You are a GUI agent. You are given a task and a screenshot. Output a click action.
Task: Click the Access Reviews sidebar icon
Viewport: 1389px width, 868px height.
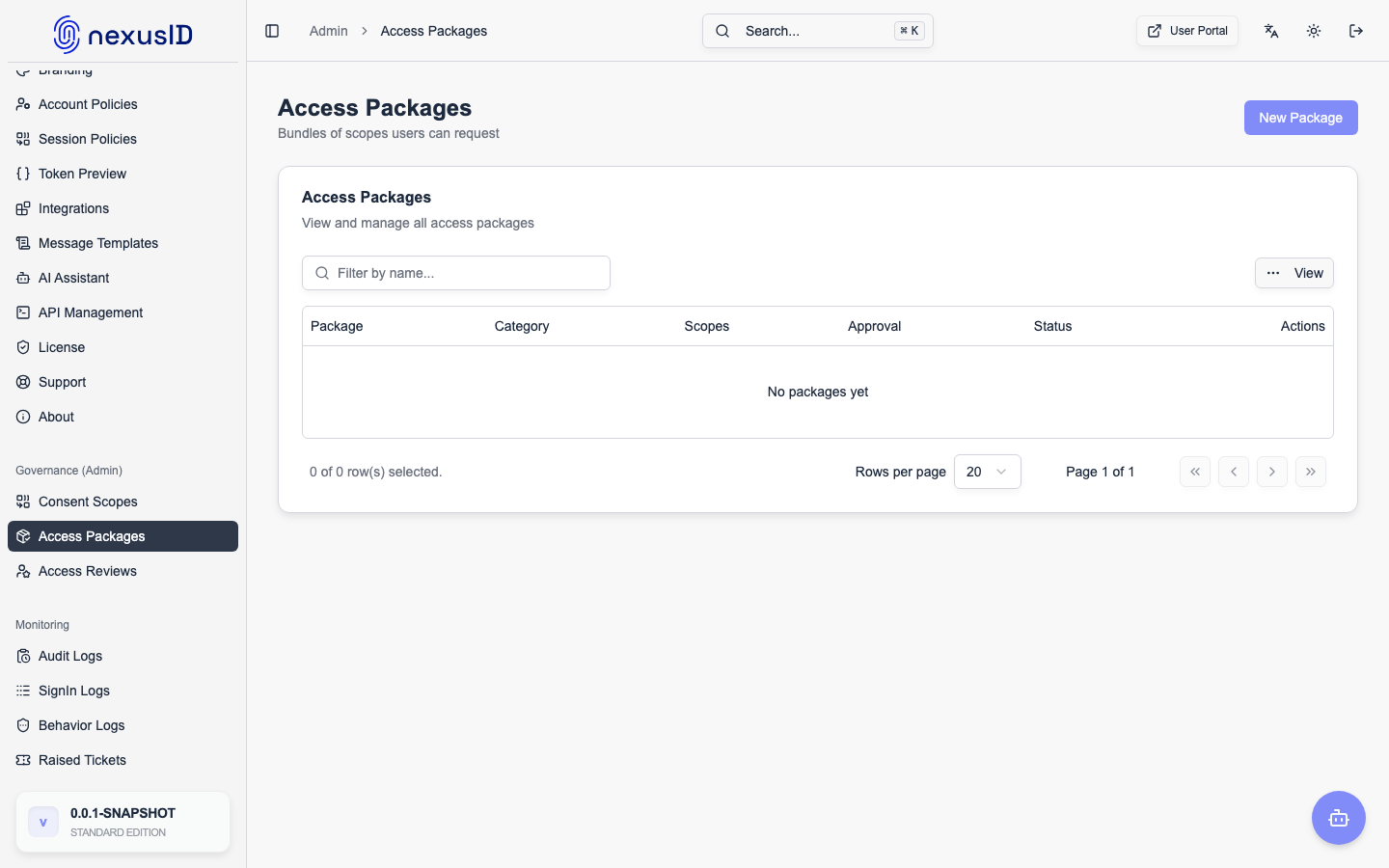point(23,571)
